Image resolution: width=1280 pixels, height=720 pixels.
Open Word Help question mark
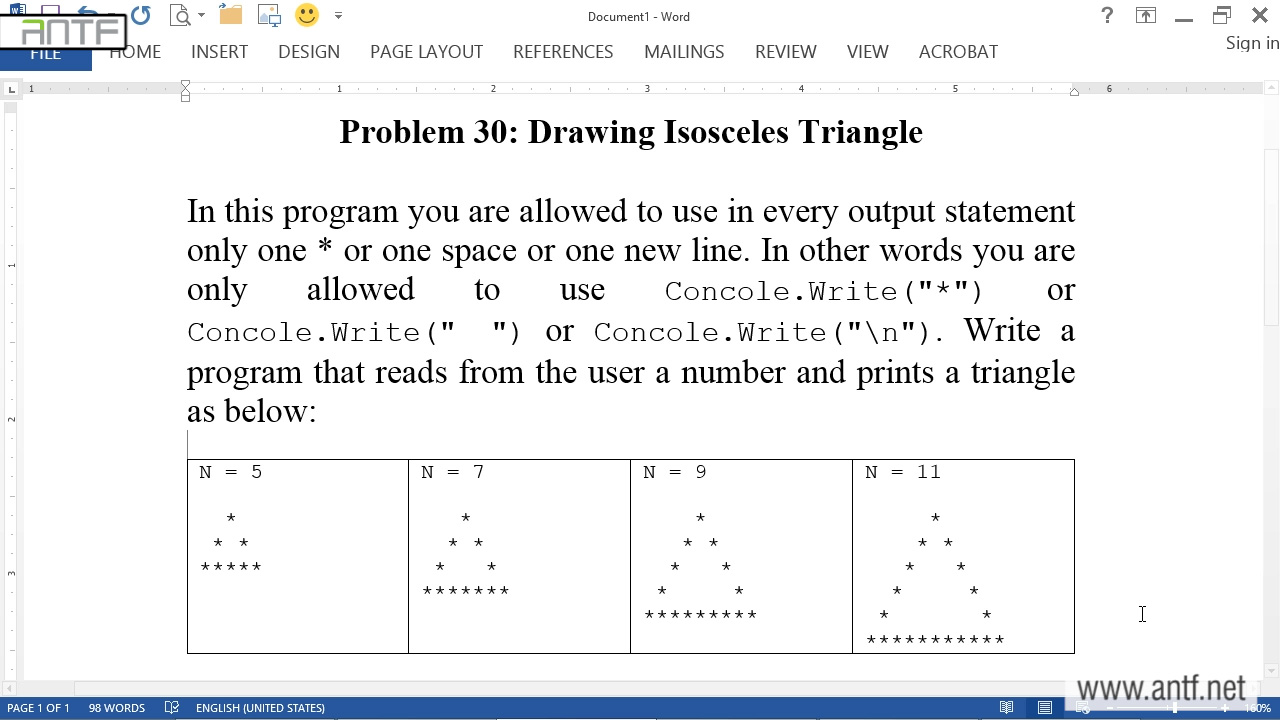tap(1107, 15)
